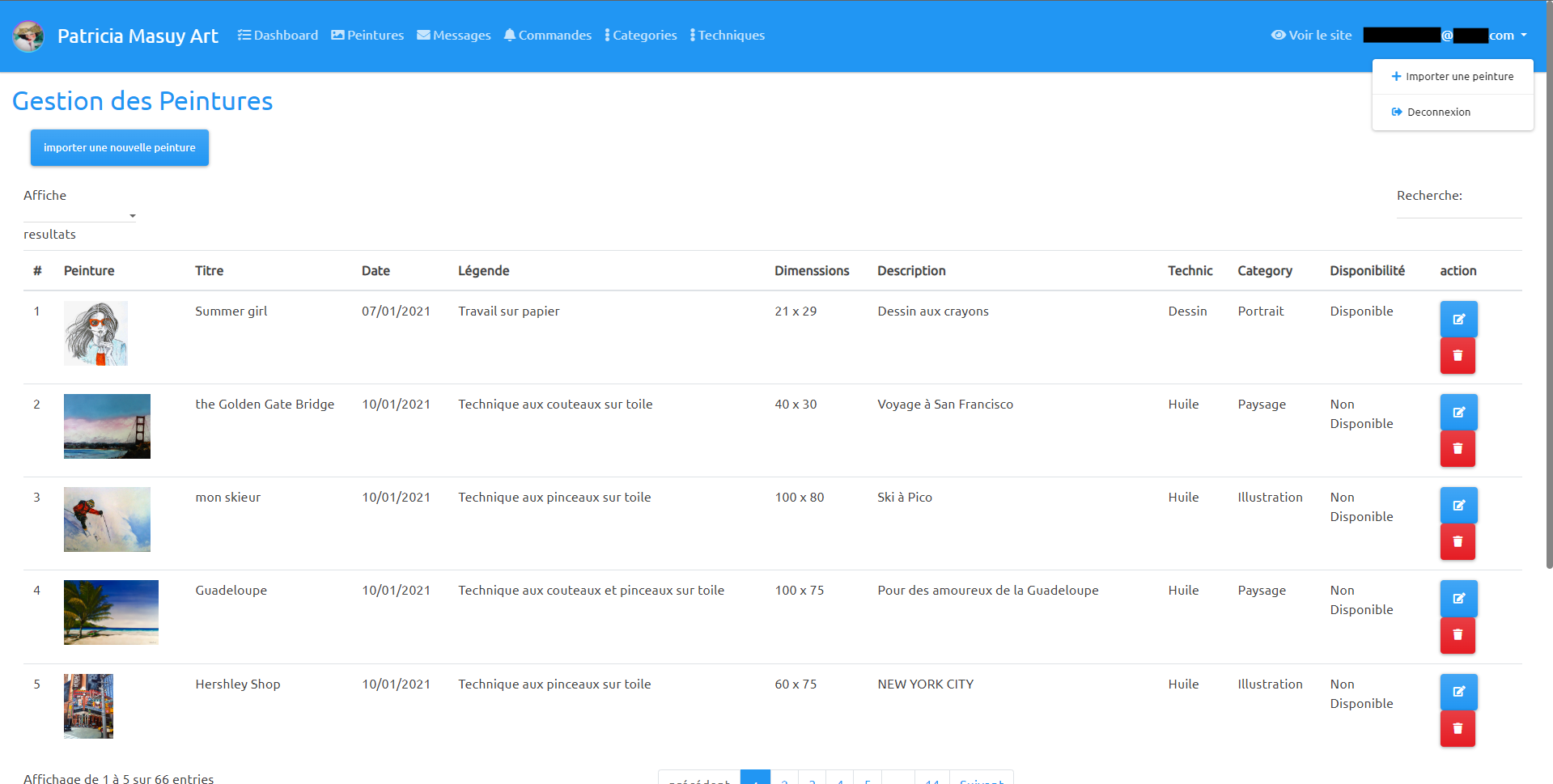Expand the Affiche results count dropdown
Viewport: 1553px width, 784px height.
pyautogui.click(x=79, y=215)
